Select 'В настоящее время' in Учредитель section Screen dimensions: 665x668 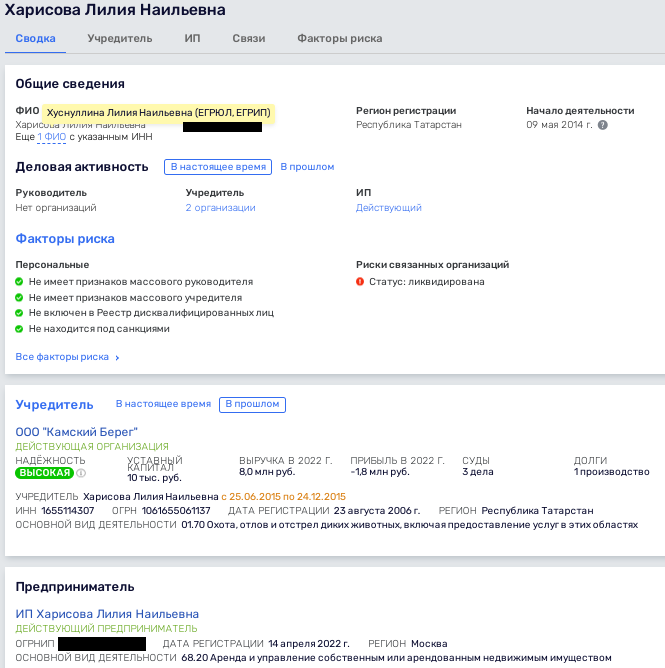(163, 404)
